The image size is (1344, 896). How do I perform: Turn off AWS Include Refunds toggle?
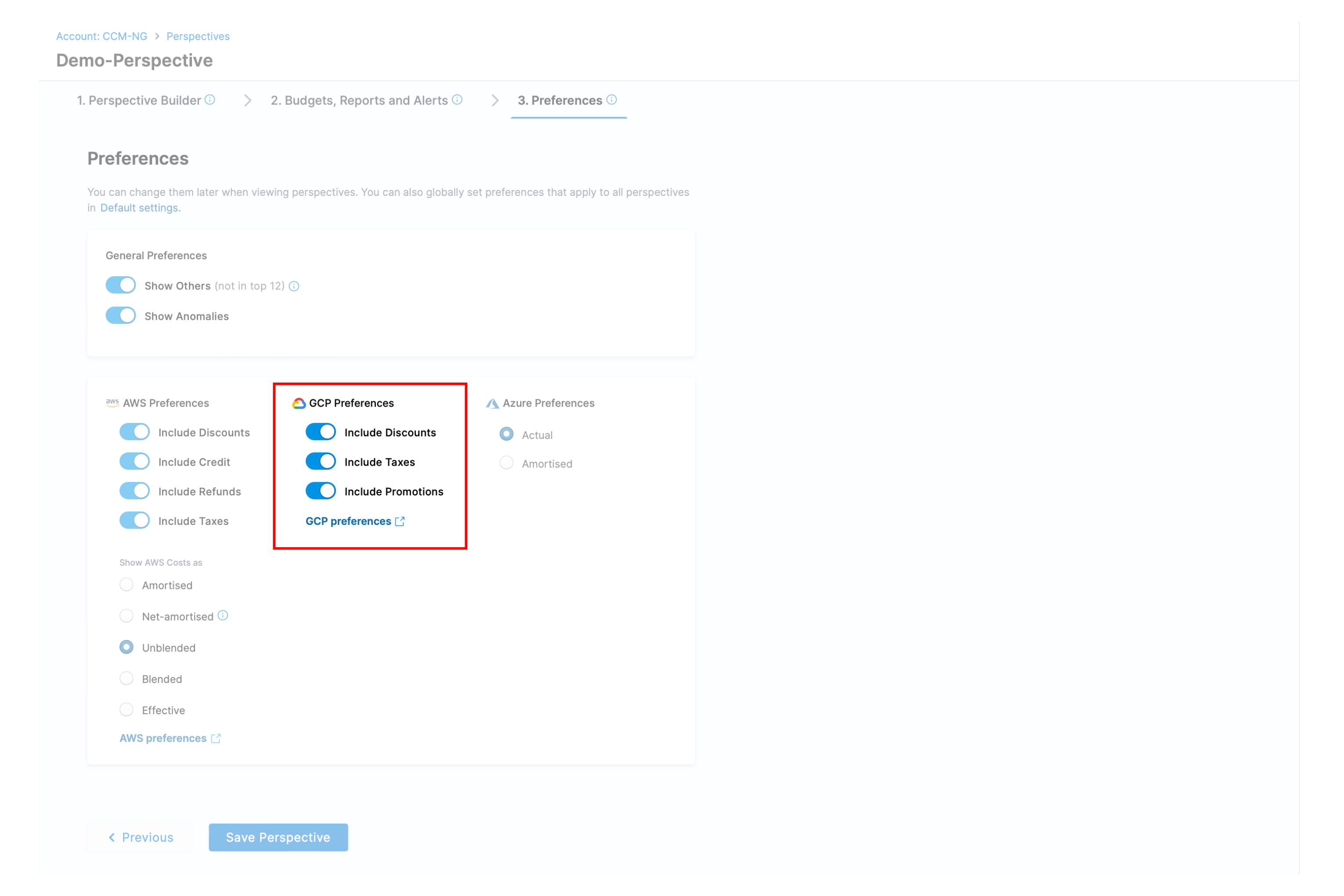134,491
